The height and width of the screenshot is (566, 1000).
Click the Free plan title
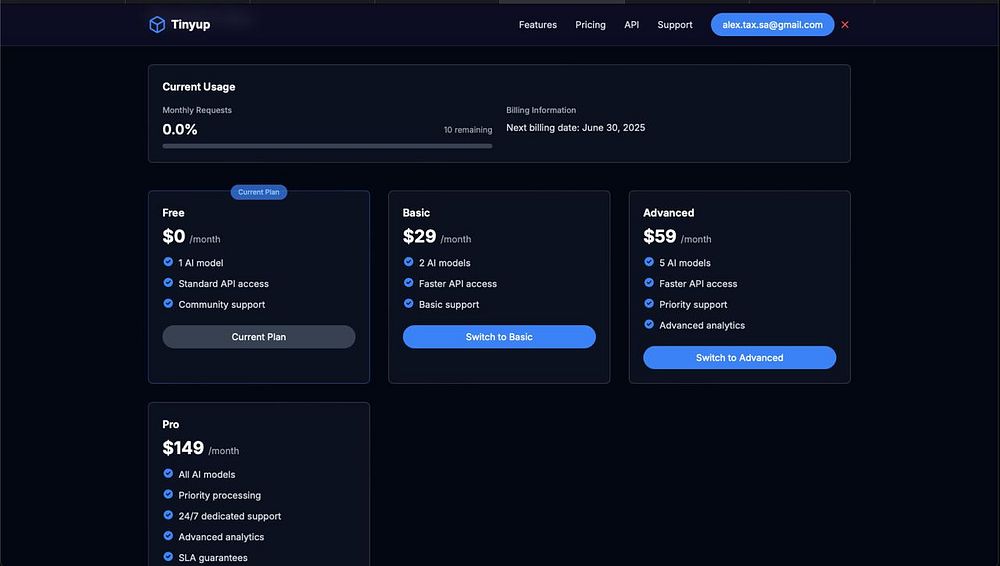pyautogui.click(x=173, y=212)
